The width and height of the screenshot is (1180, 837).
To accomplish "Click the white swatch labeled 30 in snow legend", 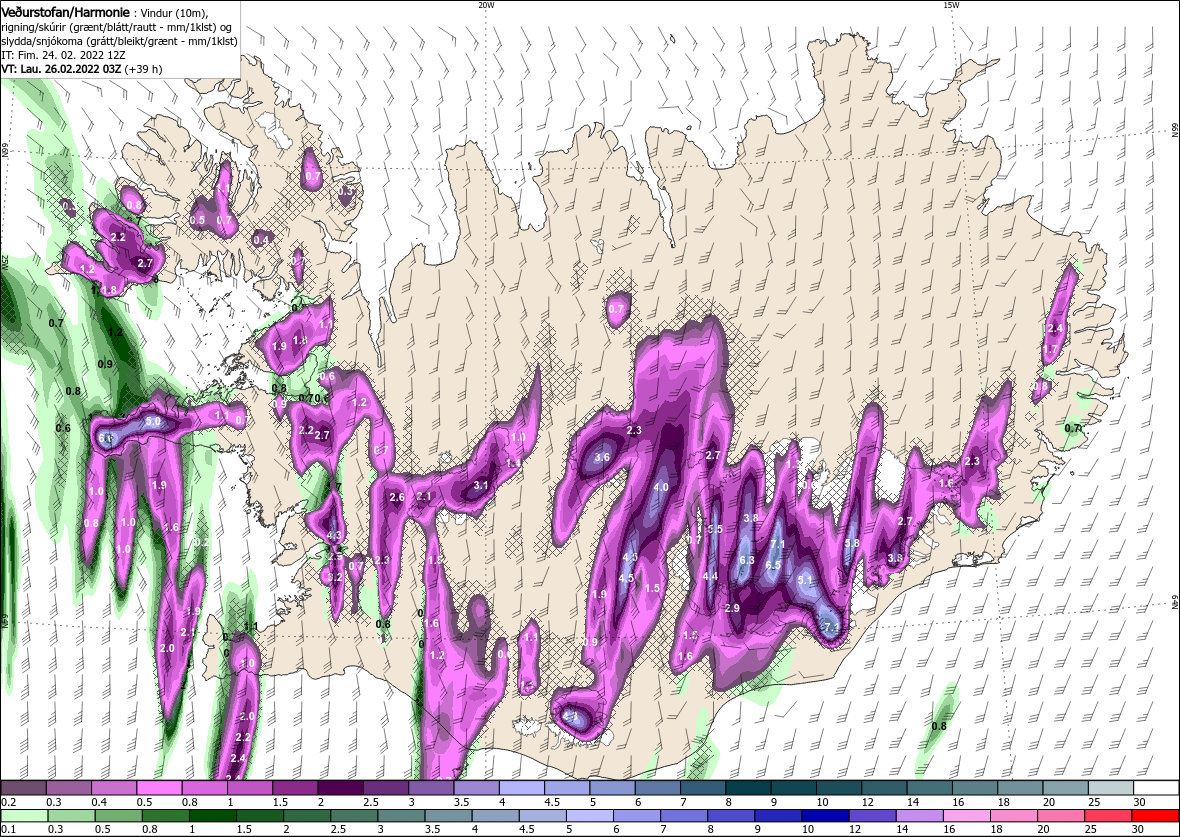I will point(1157,787).
